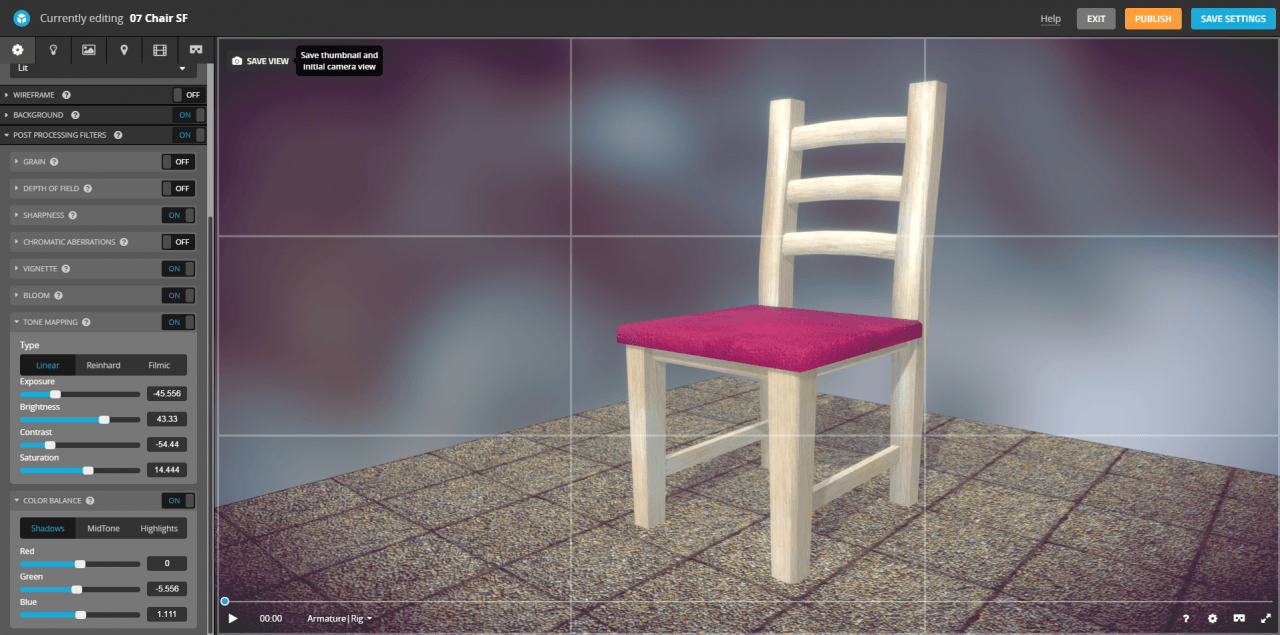This screenshot has height=635, width=1280.
Task: Click the Save View button
Action: (260, 61)
